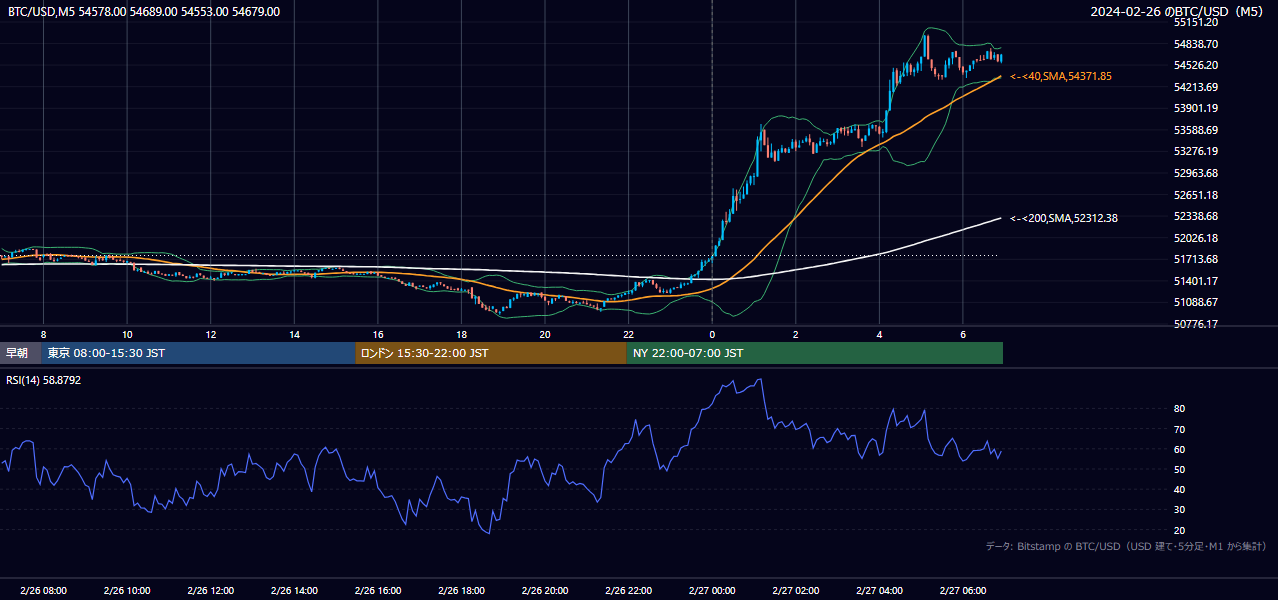The width and height of the screenshot is (1278, 600).
Task: Click the bottom time label 2/26 22:00
Action: coord(628,591)
